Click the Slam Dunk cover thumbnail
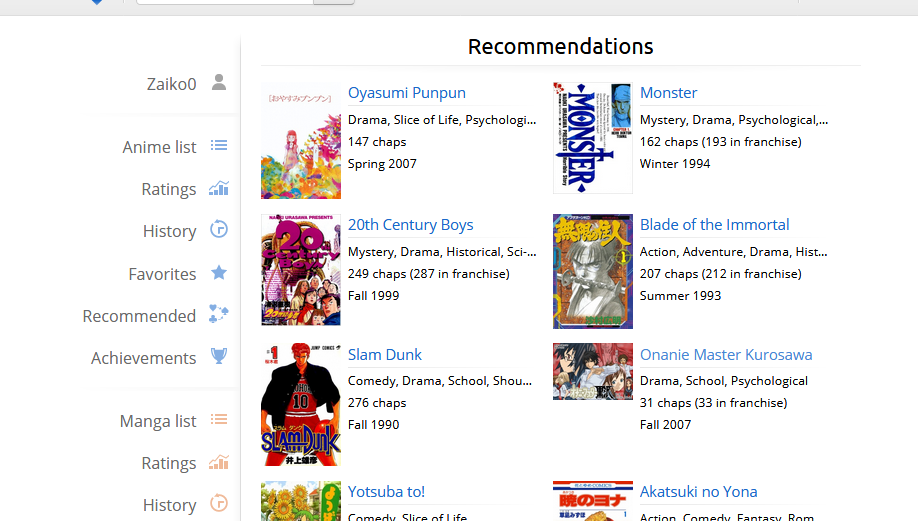Image resolution: width=918 pixels, height=521 pixels. 301,405
